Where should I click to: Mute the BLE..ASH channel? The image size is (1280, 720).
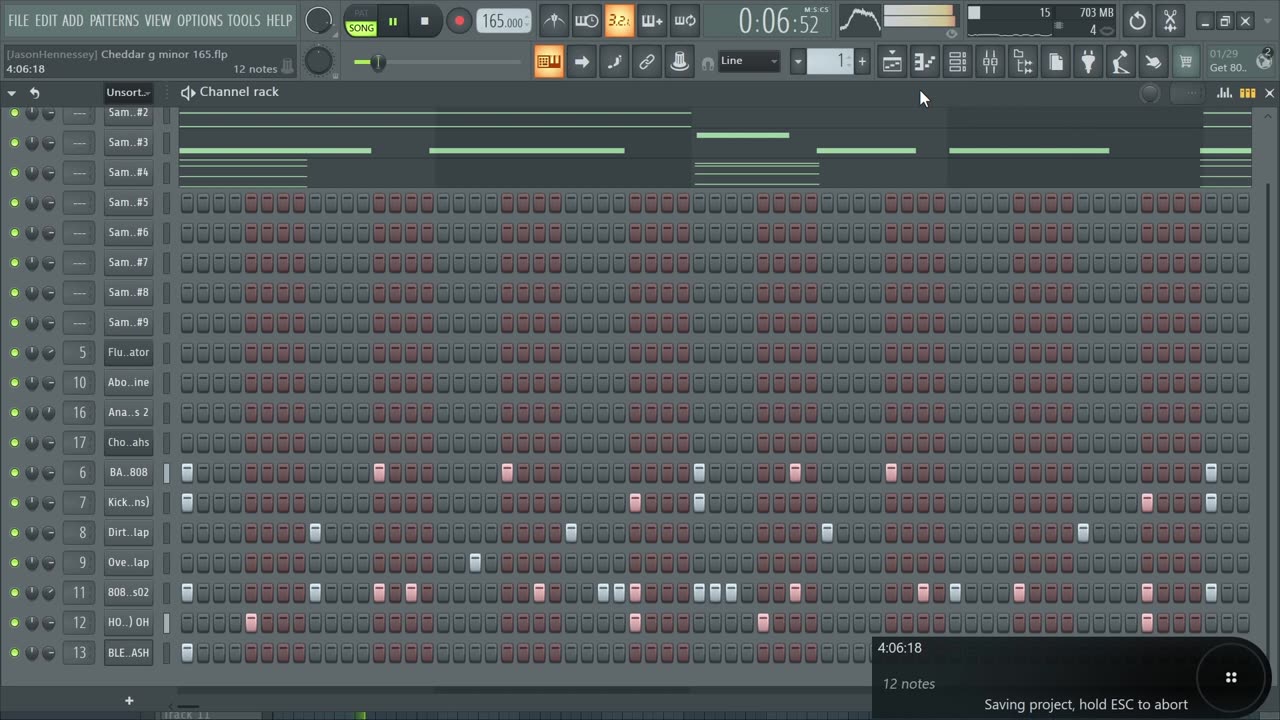pos(14,652)
